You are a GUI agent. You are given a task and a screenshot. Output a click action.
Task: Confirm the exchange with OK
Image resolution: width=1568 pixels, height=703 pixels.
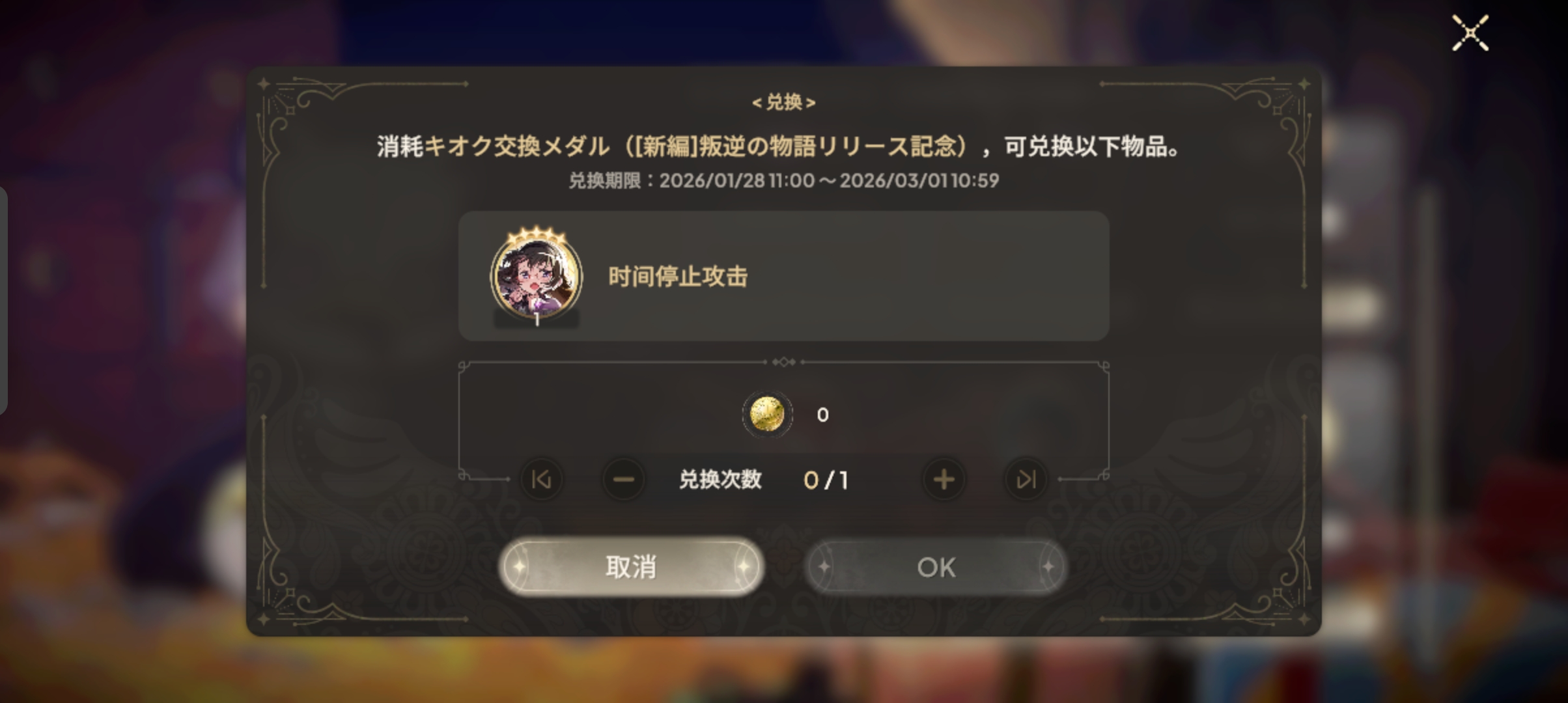point(936,567)
